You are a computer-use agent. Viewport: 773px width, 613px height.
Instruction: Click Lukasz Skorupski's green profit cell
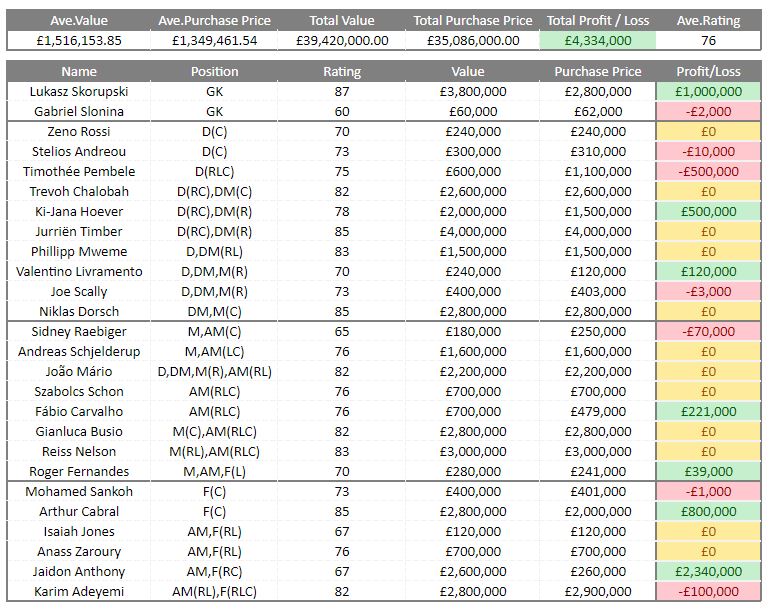coord(708,91)
